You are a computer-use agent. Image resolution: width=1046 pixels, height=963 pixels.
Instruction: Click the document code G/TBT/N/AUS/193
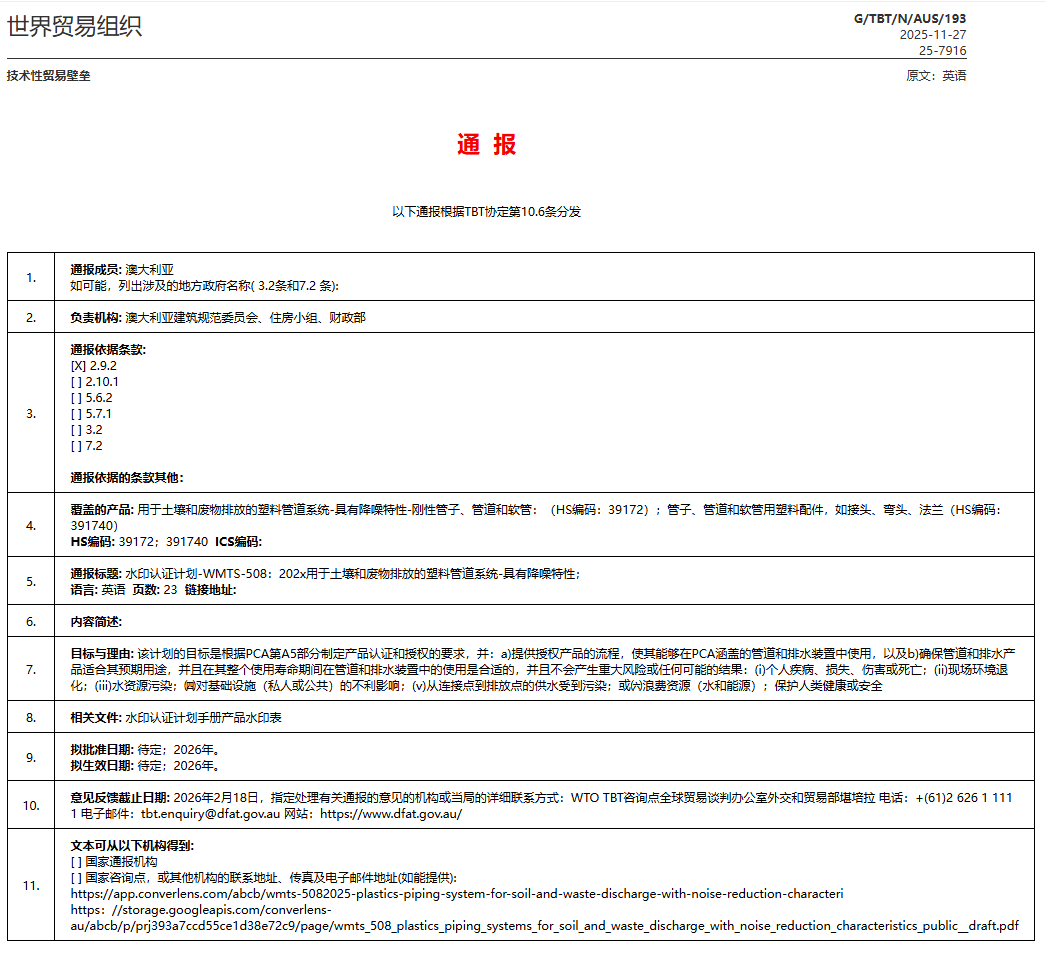coord(910,19)
